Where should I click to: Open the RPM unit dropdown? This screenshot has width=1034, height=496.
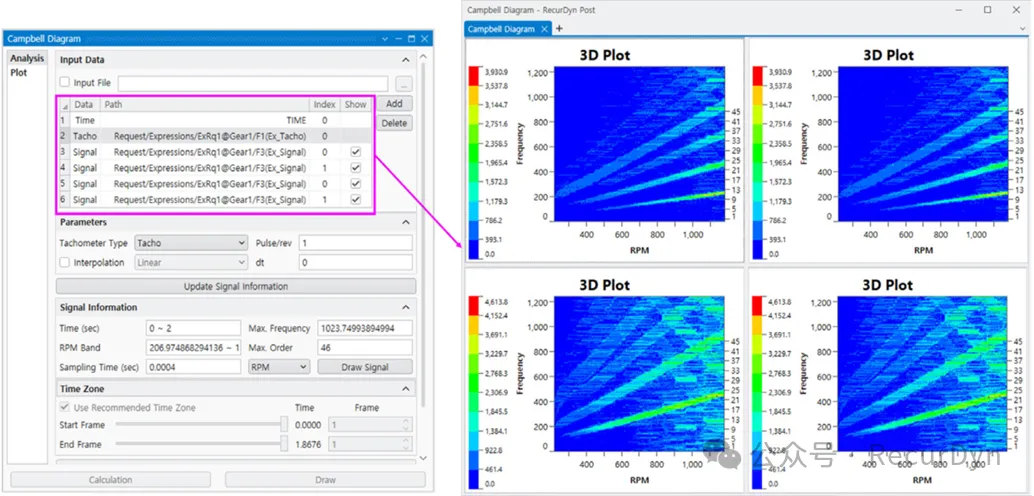click(278, 367)
